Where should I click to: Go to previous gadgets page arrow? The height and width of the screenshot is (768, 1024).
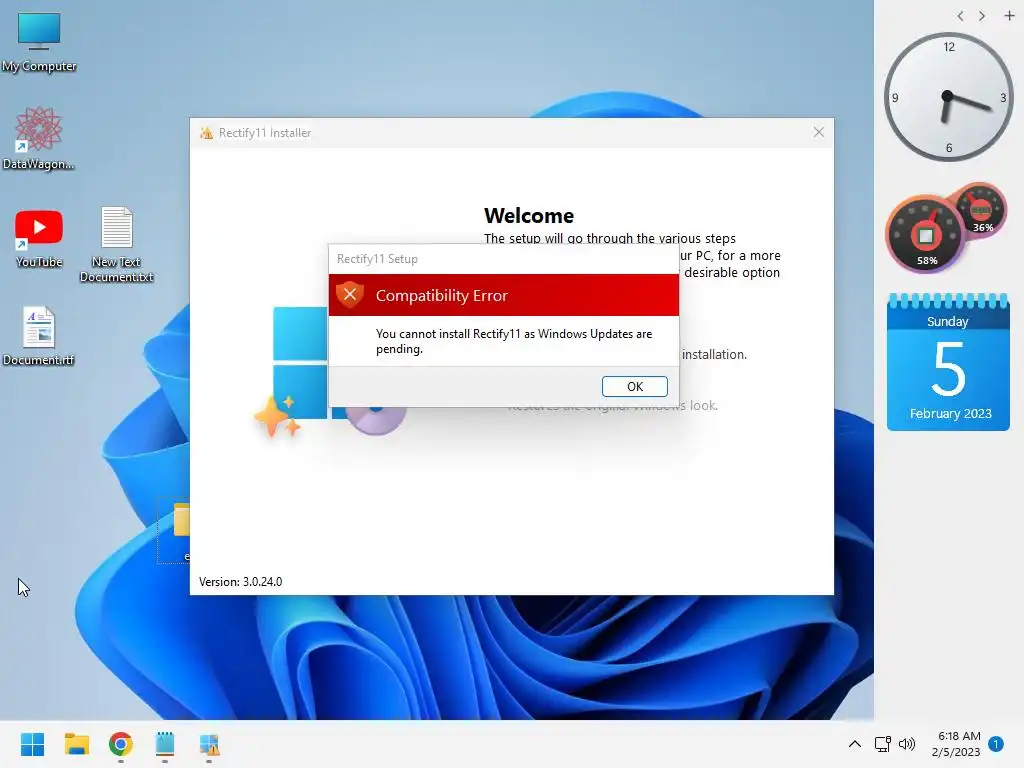pos(960,16)
